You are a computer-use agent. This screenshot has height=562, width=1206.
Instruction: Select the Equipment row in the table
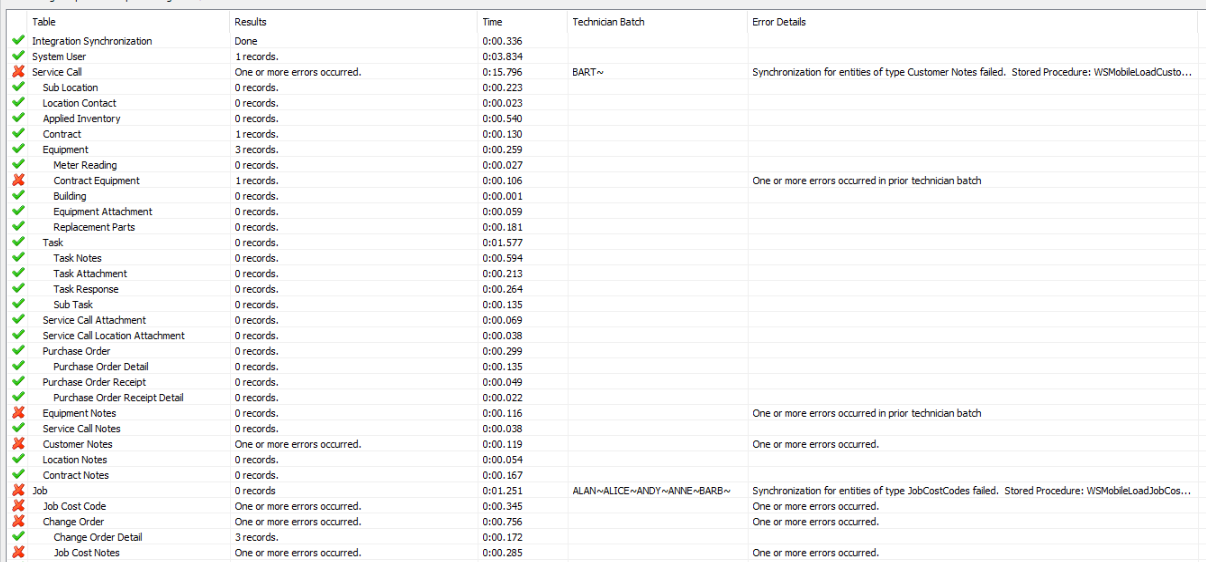click(x=65, y=150)
